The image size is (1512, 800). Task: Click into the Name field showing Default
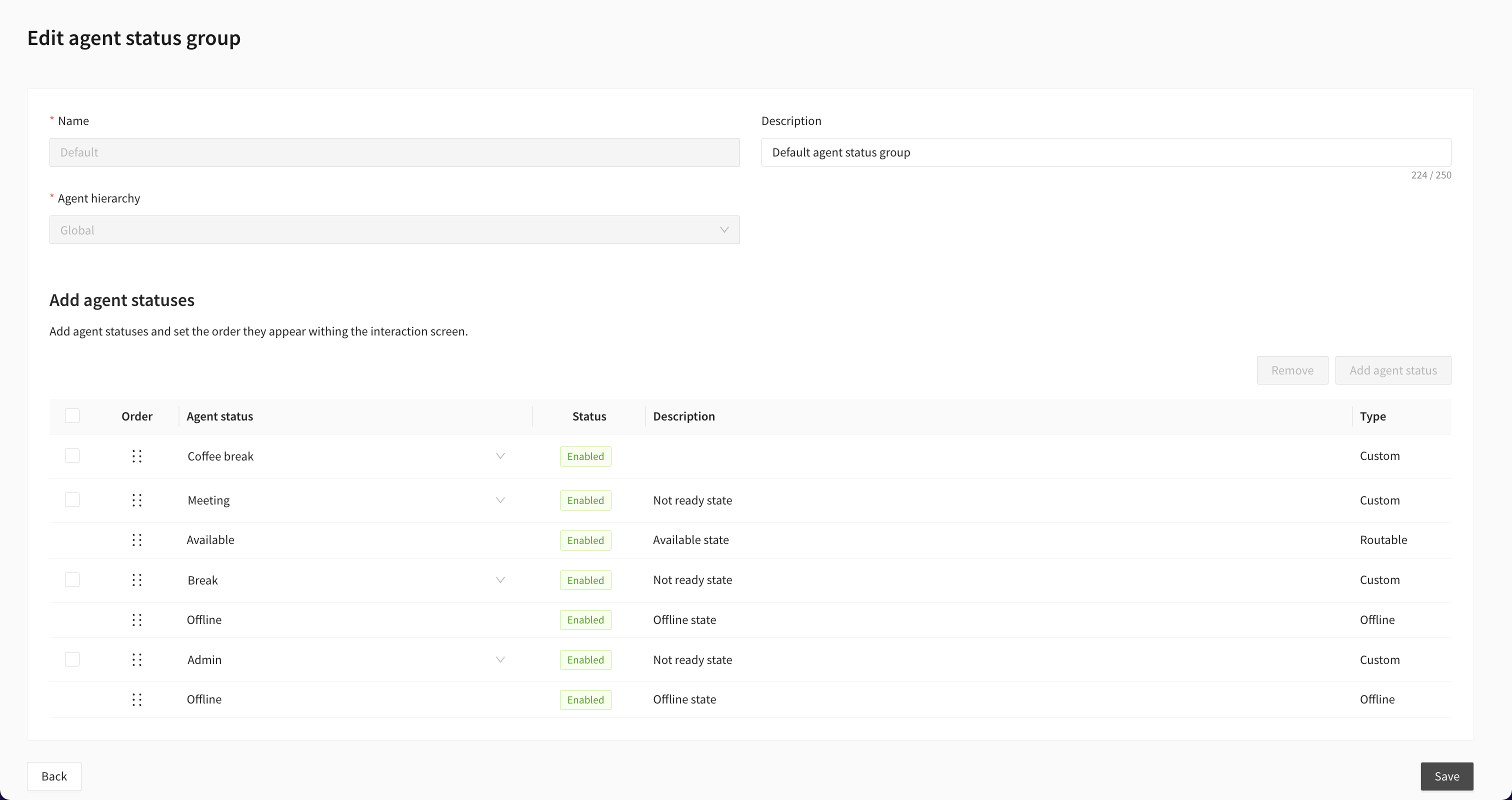point(394,152)
